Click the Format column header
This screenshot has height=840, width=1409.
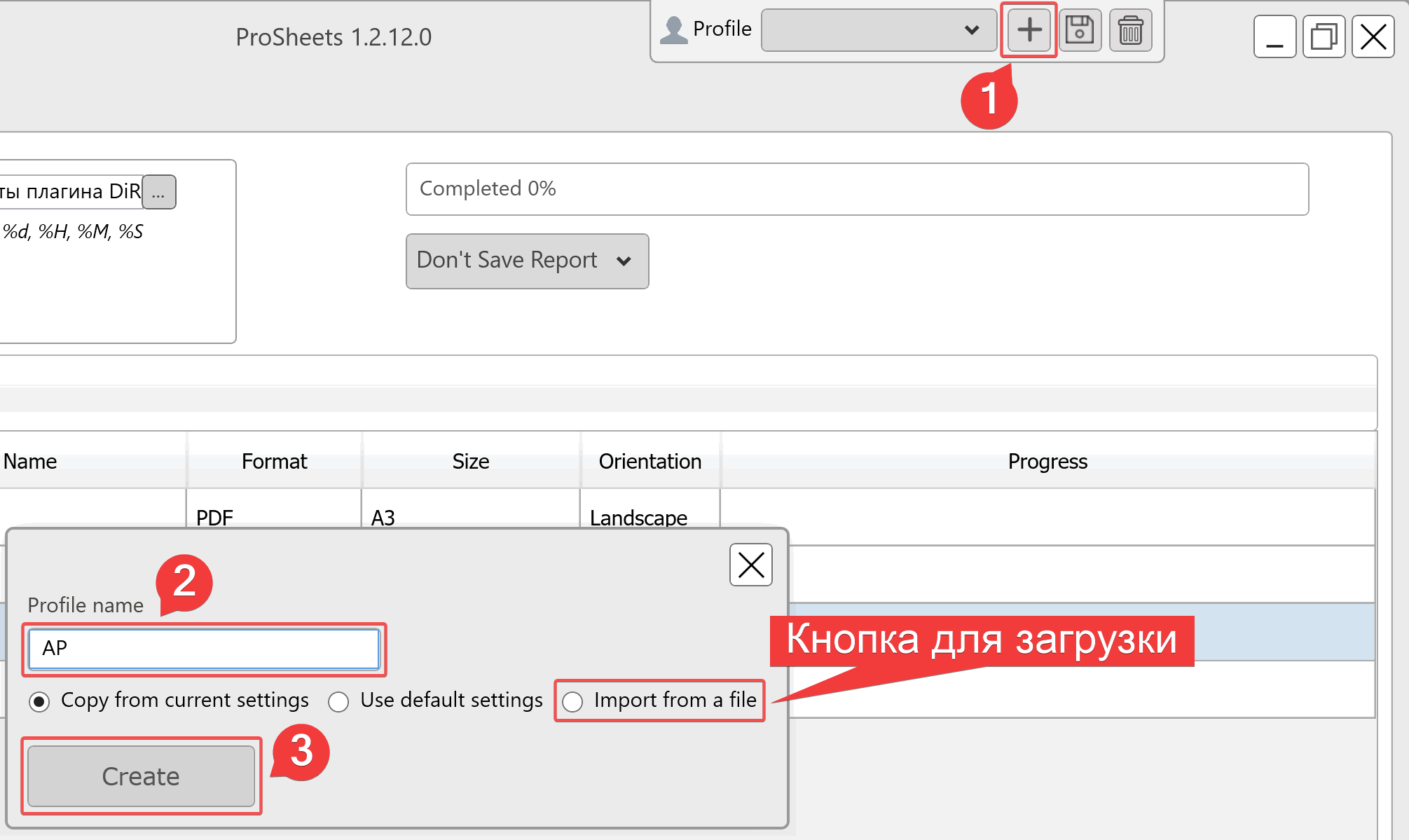click(275, 462)
